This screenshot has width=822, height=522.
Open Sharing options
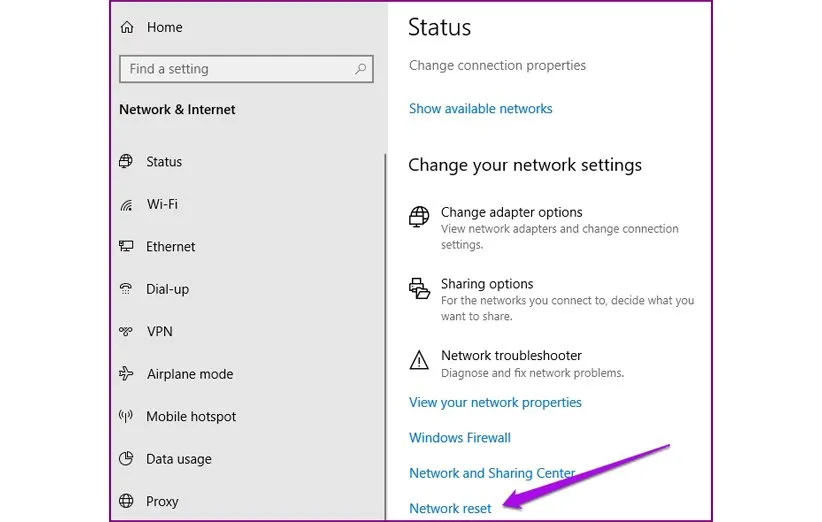[487, 284]
